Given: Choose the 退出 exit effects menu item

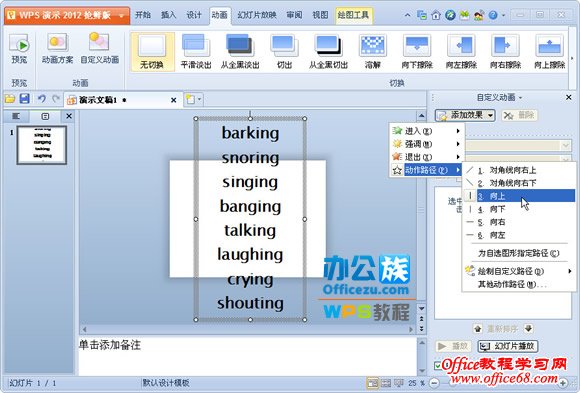Looking at the screenshot, I should 426,157.
